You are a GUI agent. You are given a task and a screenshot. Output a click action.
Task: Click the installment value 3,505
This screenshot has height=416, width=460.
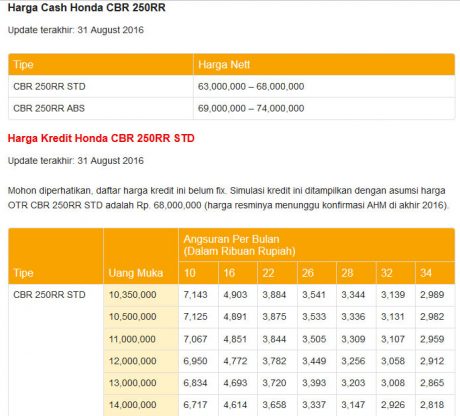pyautogui.click(x=314, y=339)
